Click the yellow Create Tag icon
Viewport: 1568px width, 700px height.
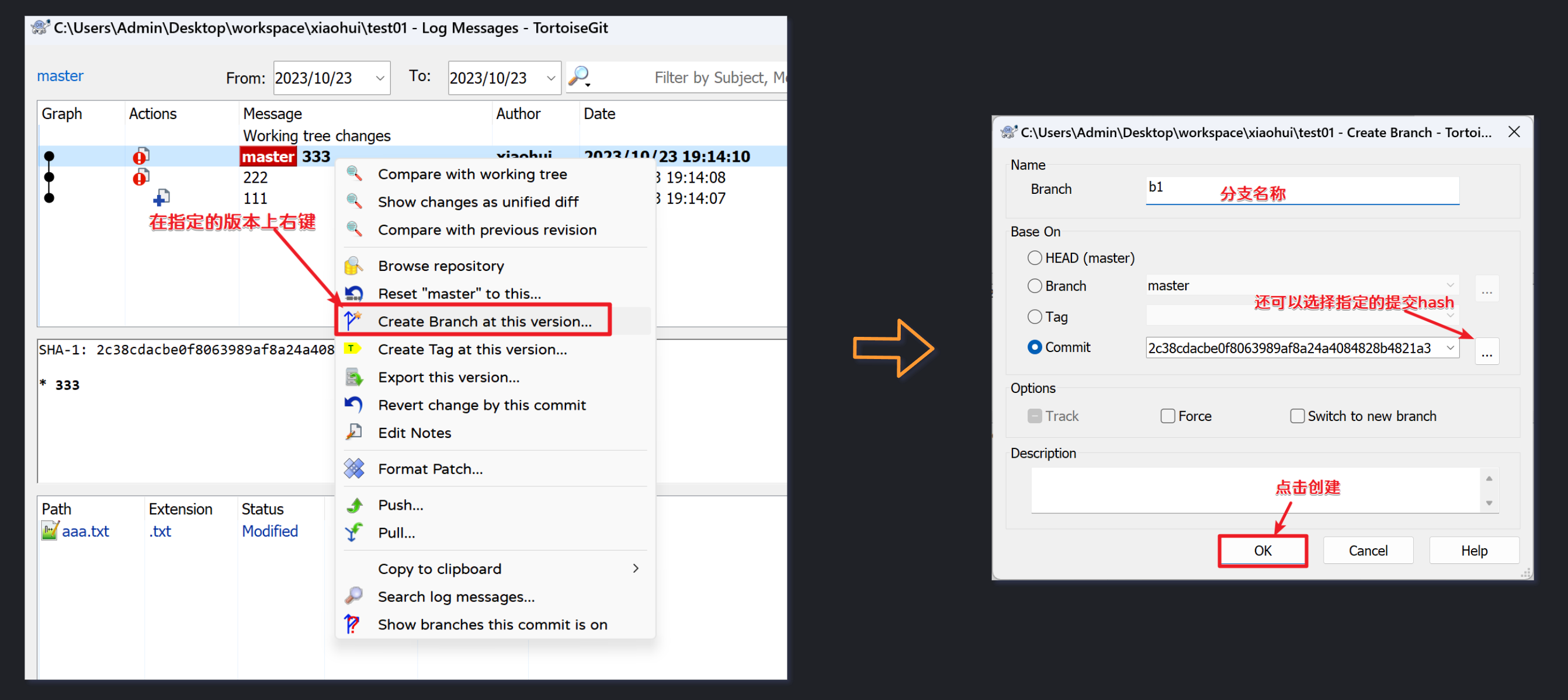[x=352, y=349]
